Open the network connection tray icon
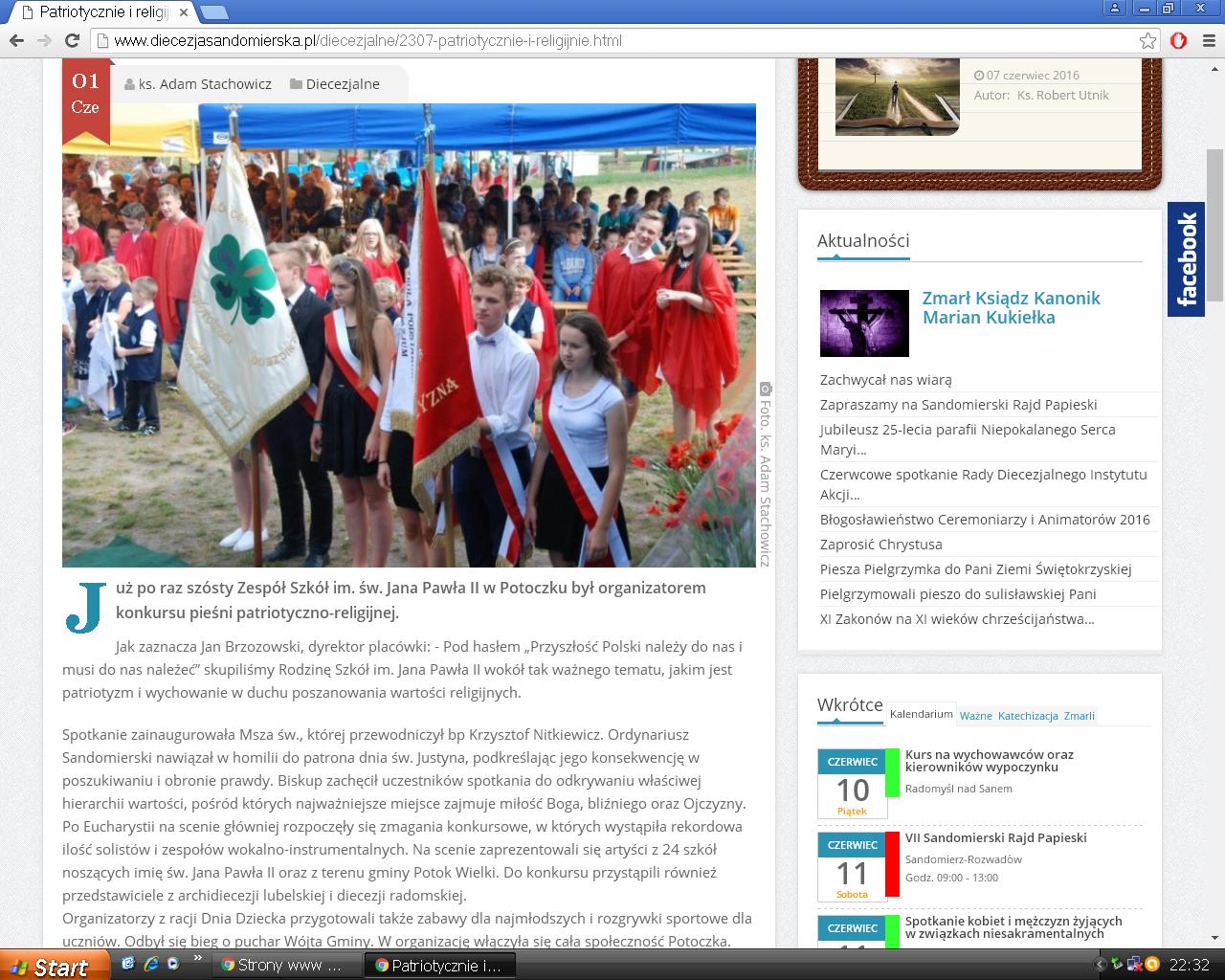The image size is (1225, 980). coord(1134,965)
